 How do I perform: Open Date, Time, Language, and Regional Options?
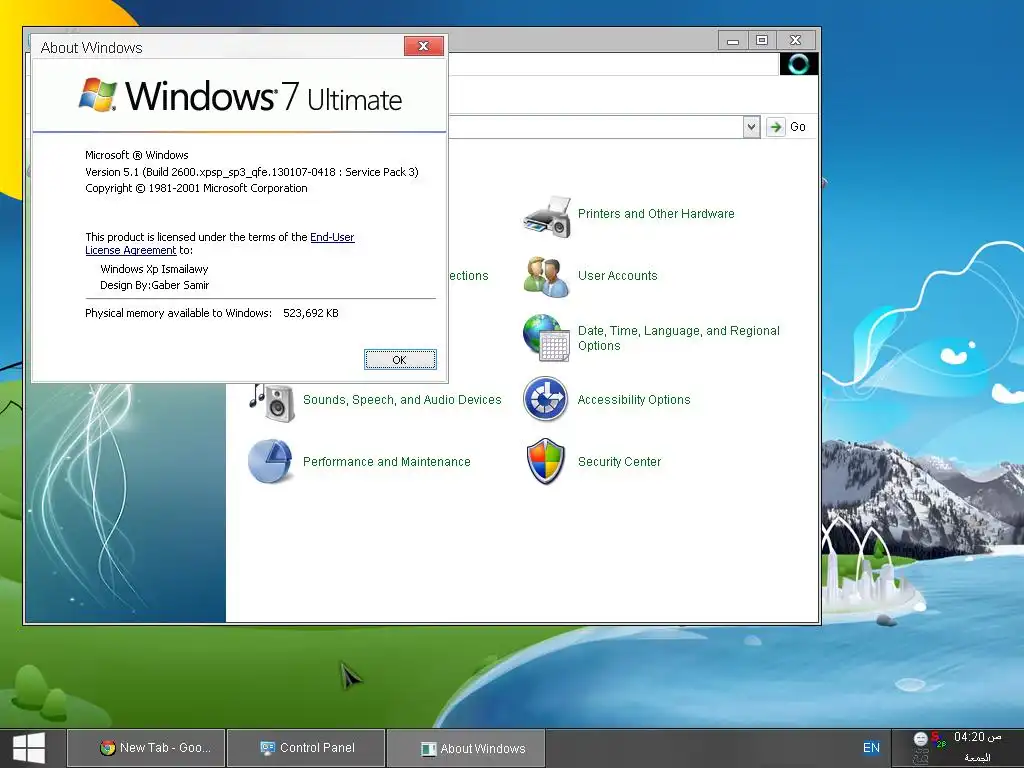(x=679, y=338)
